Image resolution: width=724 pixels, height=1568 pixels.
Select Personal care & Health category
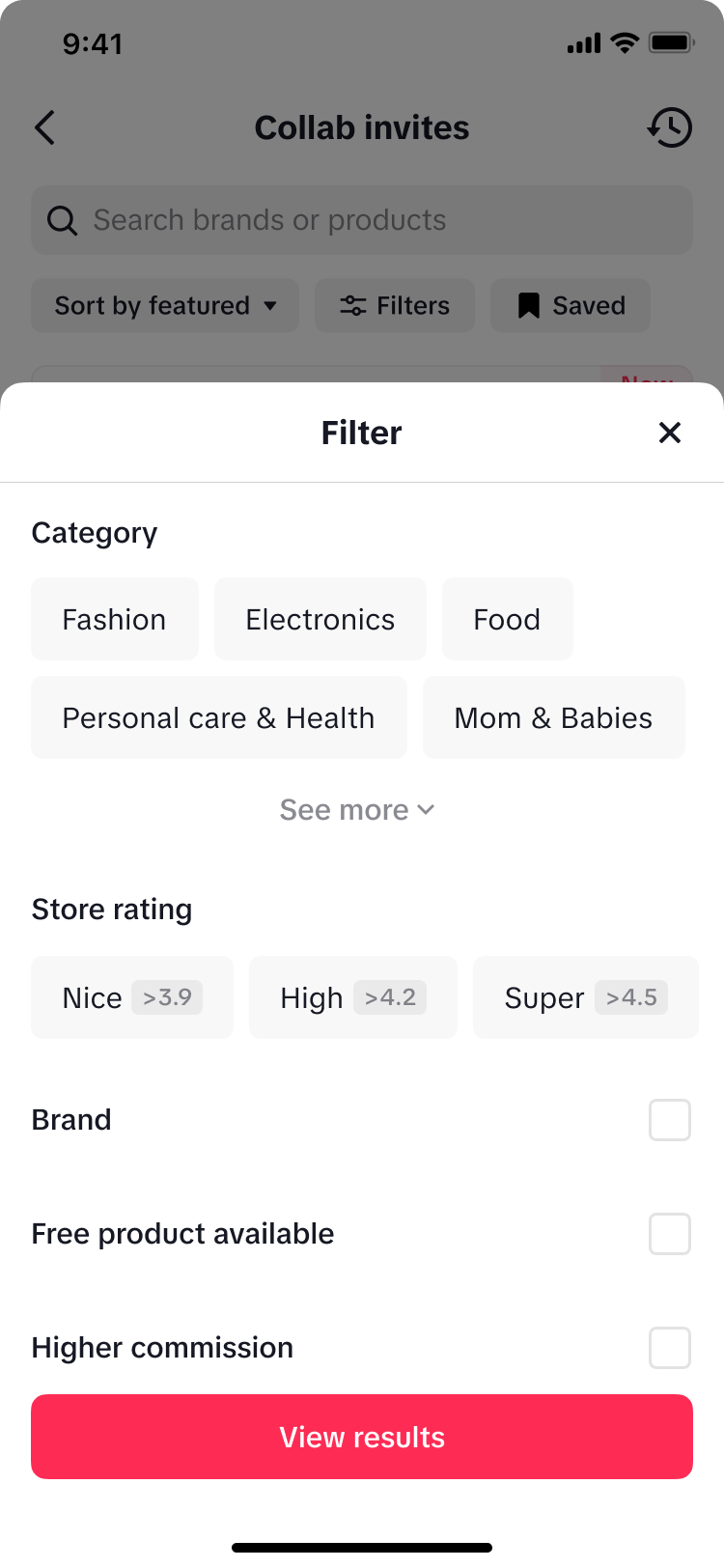coord(219,718)
